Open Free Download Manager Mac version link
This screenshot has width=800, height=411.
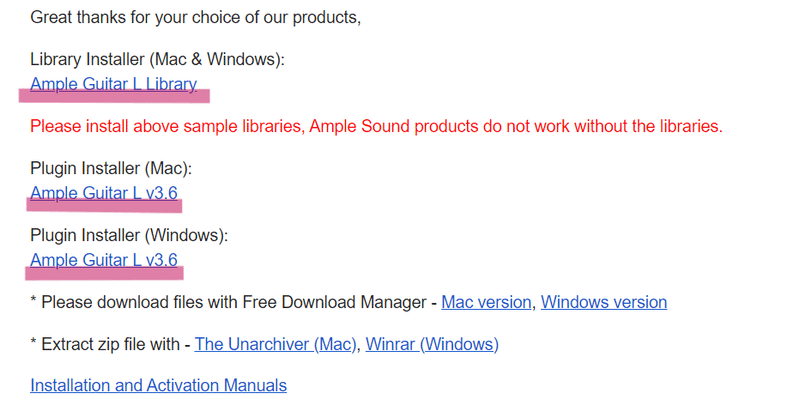[486, 302]
